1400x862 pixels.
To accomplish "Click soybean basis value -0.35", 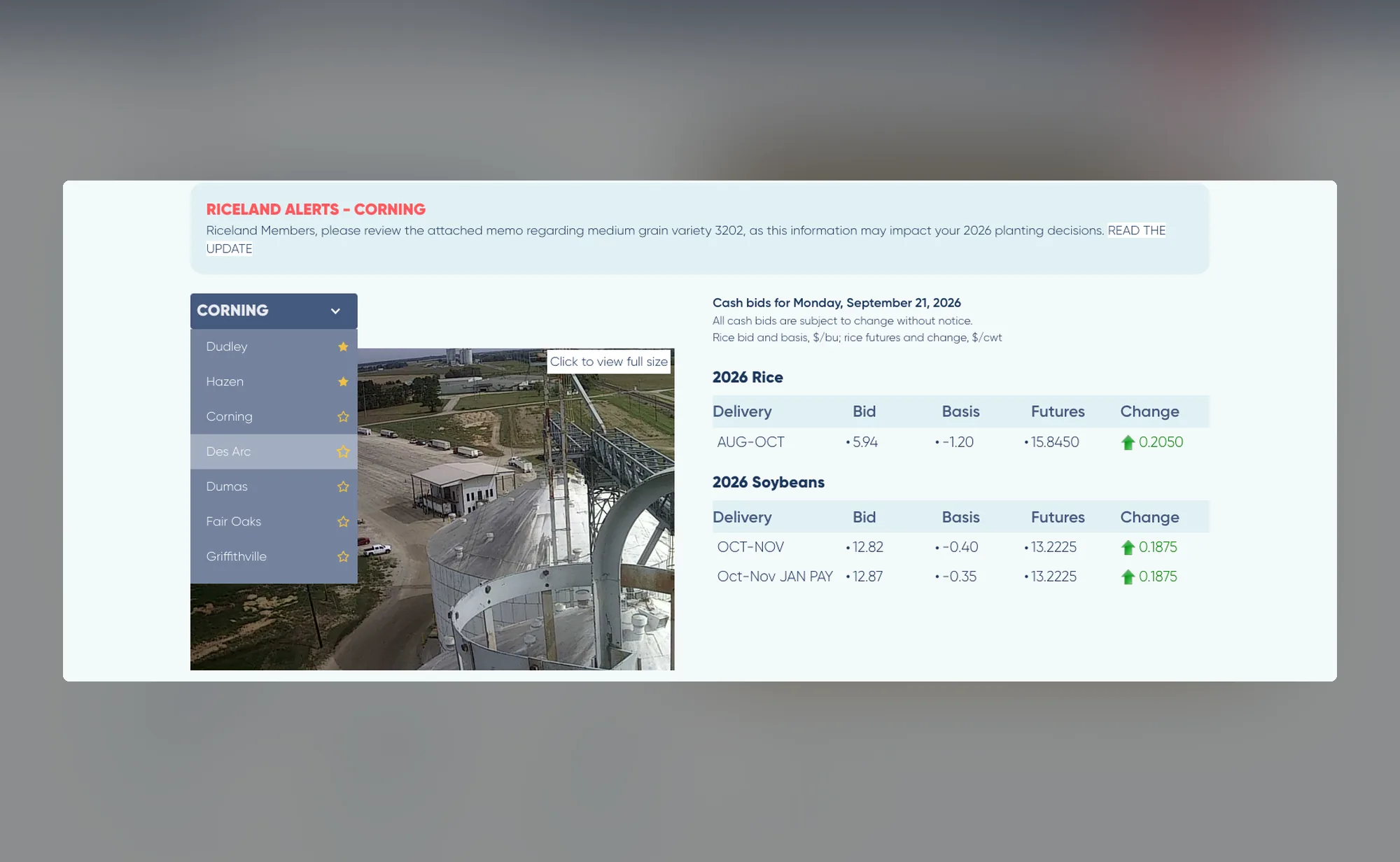I will pyautogui.click(x=959, y=577).
